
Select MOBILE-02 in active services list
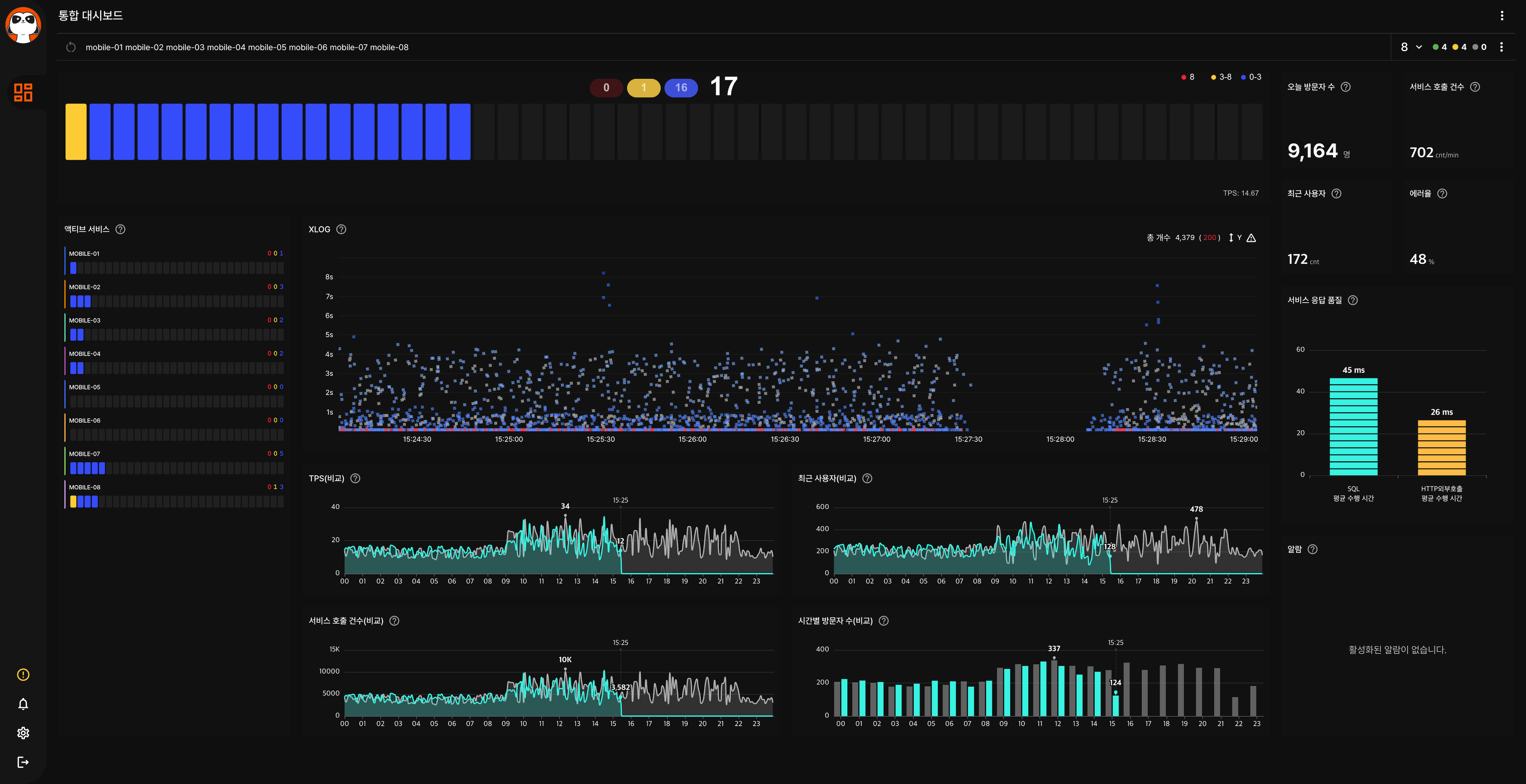coord(85,287)
